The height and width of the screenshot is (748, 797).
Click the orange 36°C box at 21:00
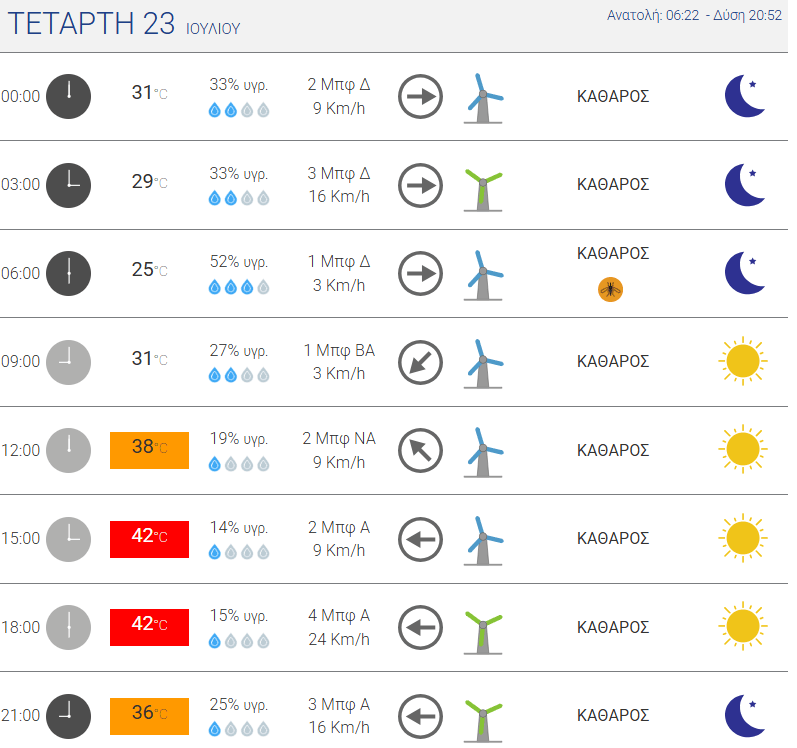click(x=149, y=716)
